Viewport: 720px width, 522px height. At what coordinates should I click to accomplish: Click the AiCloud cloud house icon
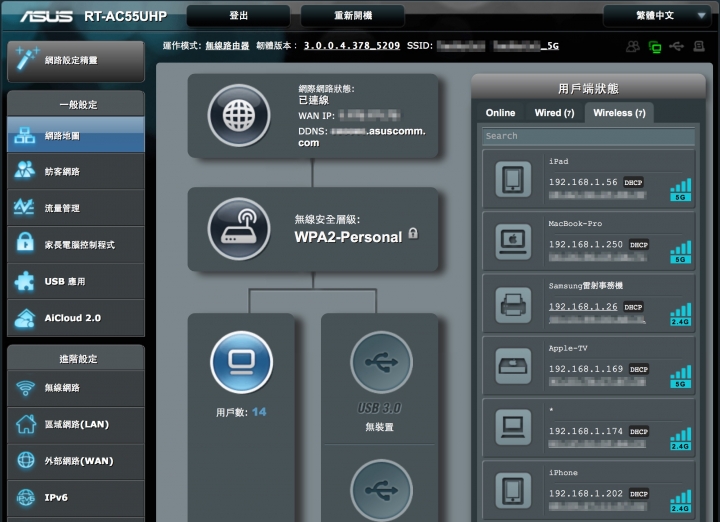pyautogui.click(x=24, y=318)
